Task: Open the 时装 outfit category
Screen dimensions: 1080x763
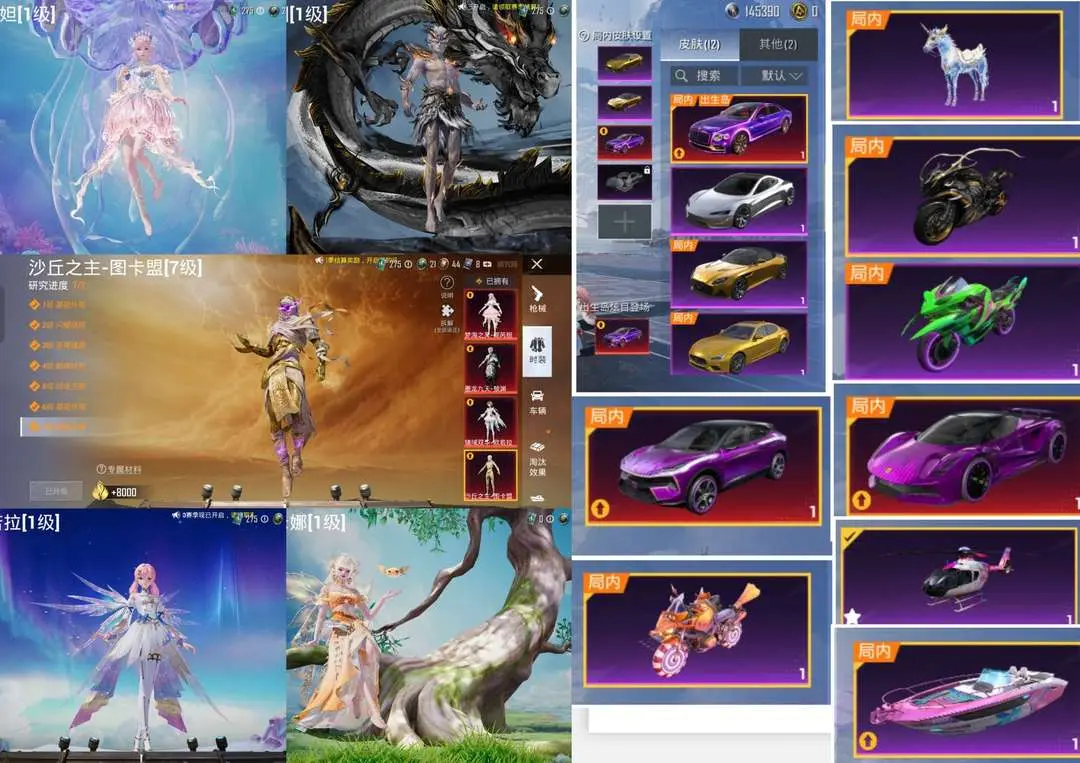Action: point(537,350)
